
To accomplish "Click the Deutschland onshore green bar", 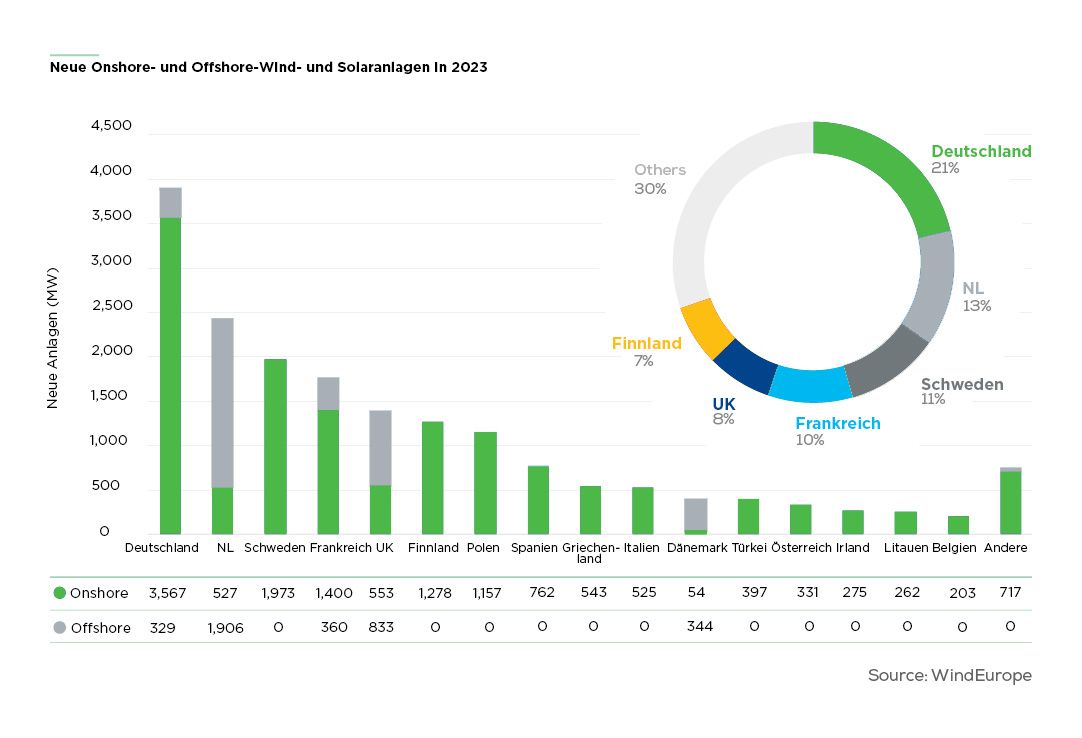I will (x=170, y=376).
